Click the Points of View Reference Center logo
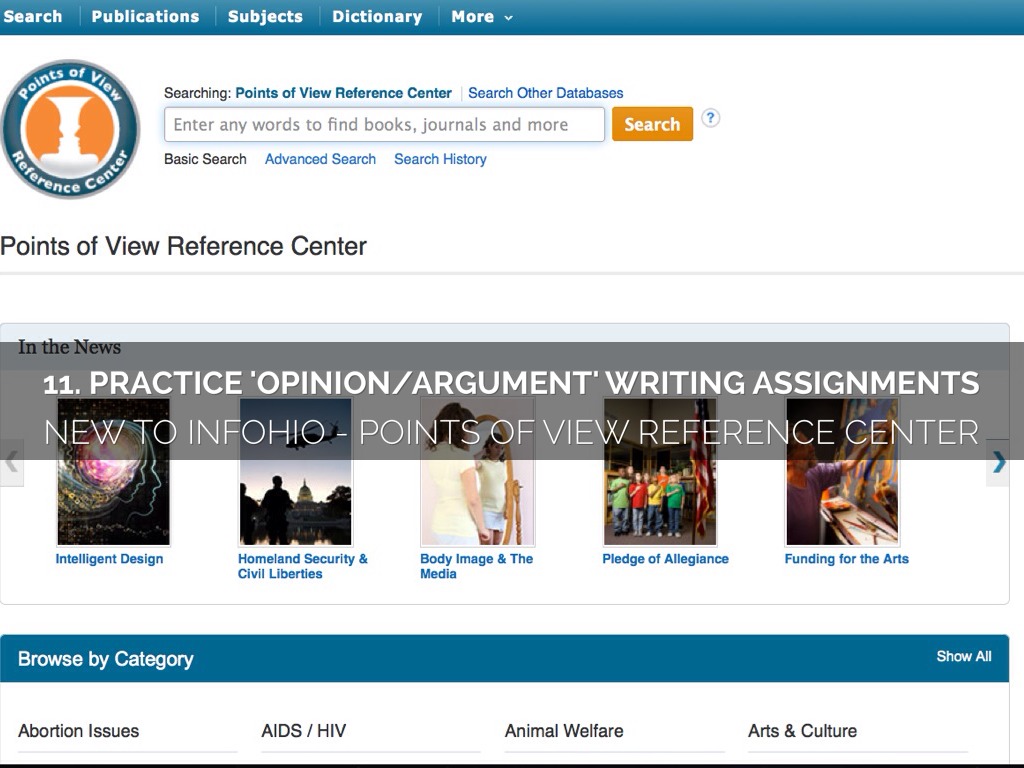1024x768 pixels. (x=70, y=129)
